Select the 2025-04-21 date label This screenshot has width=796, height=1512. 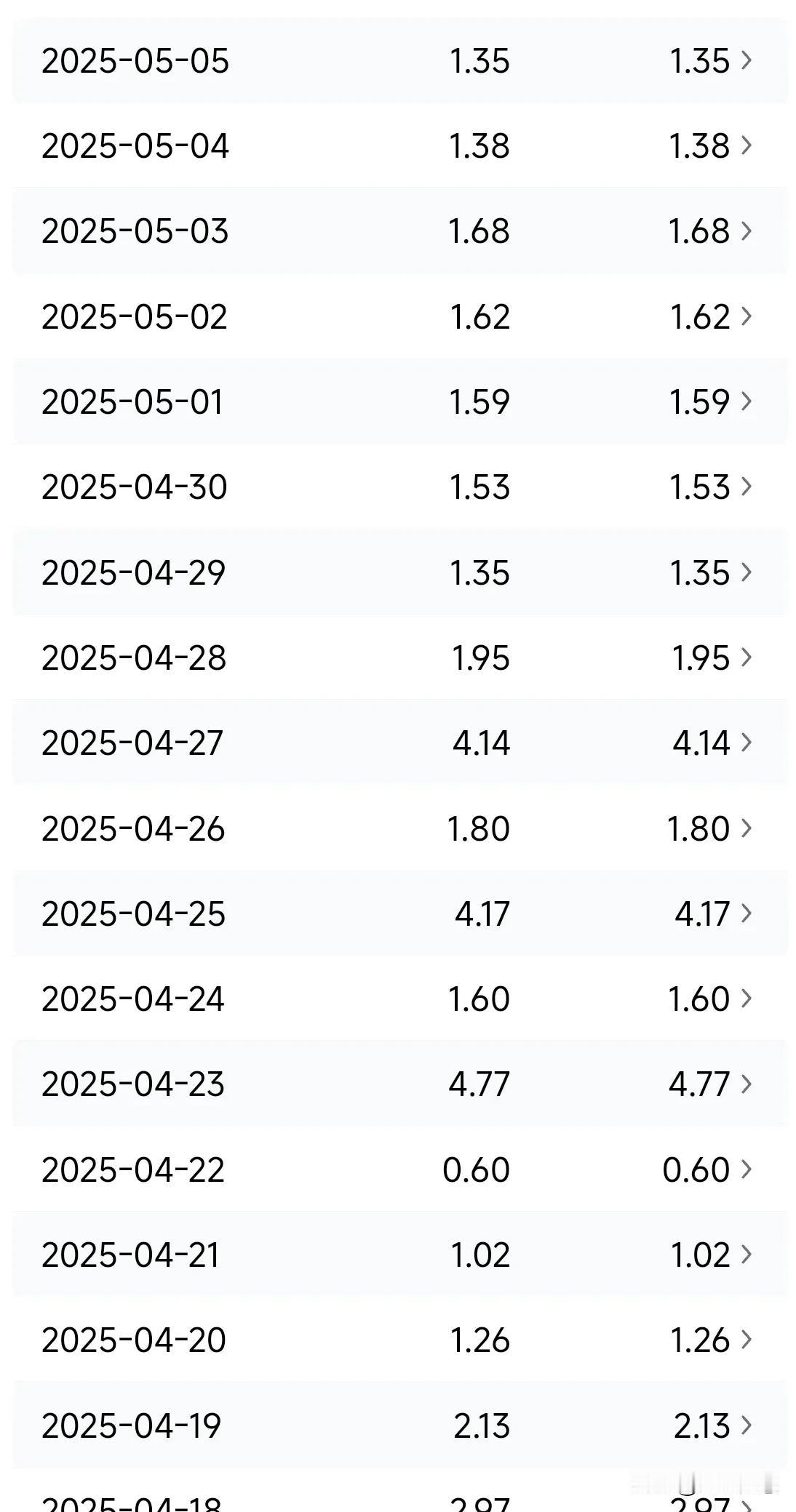[x=131, y=1255]
